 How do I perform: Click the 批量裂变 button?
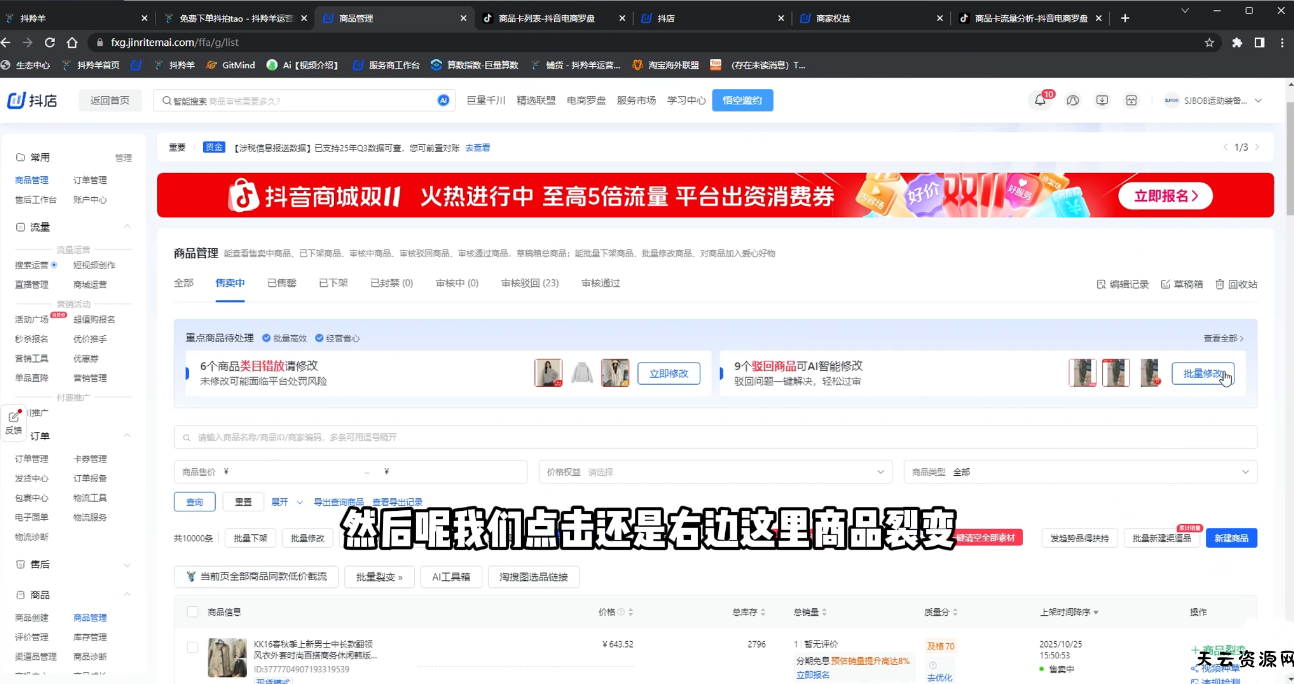[x=379, y=577]
